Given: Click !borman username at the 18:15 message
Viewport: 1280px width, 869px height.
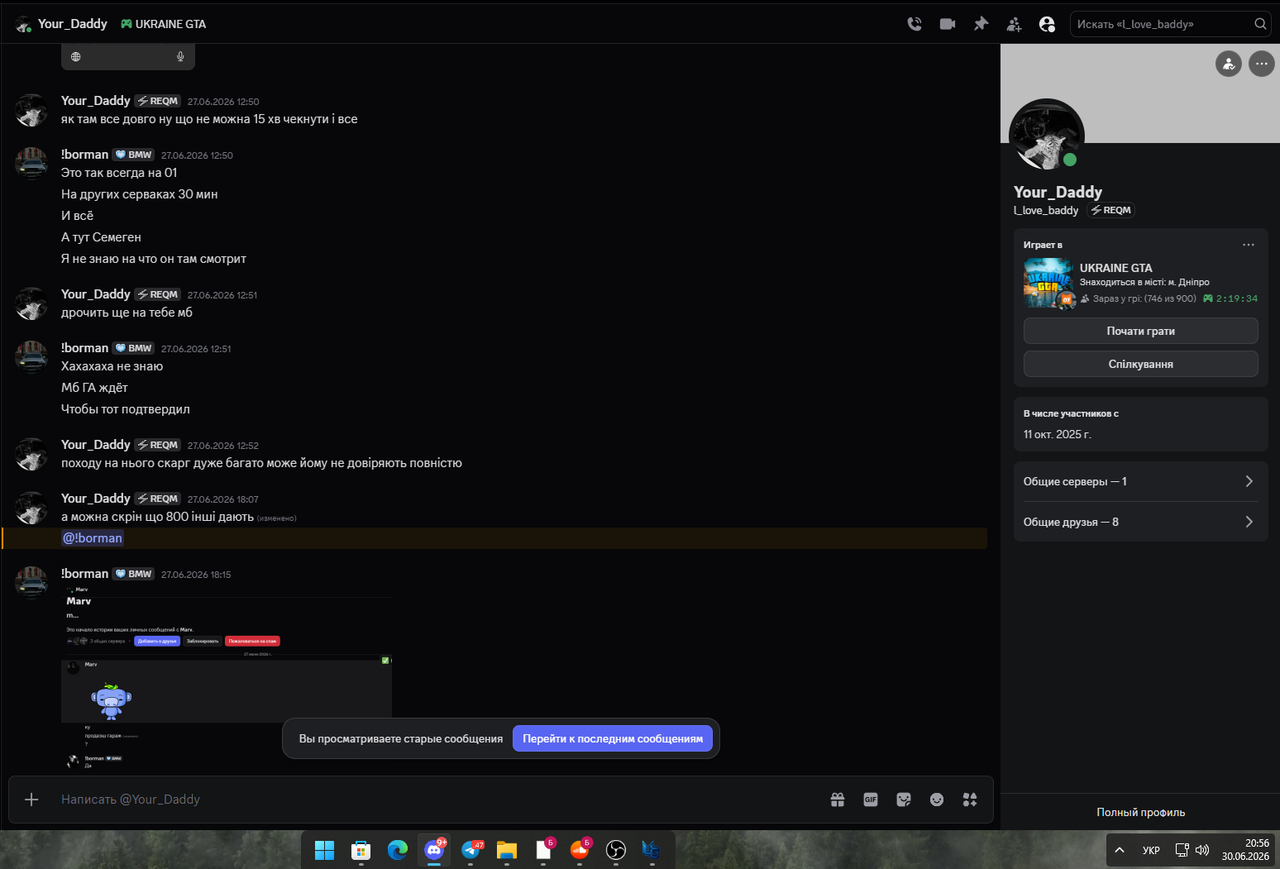Looking at the screenshot, I should coord(84,574).
